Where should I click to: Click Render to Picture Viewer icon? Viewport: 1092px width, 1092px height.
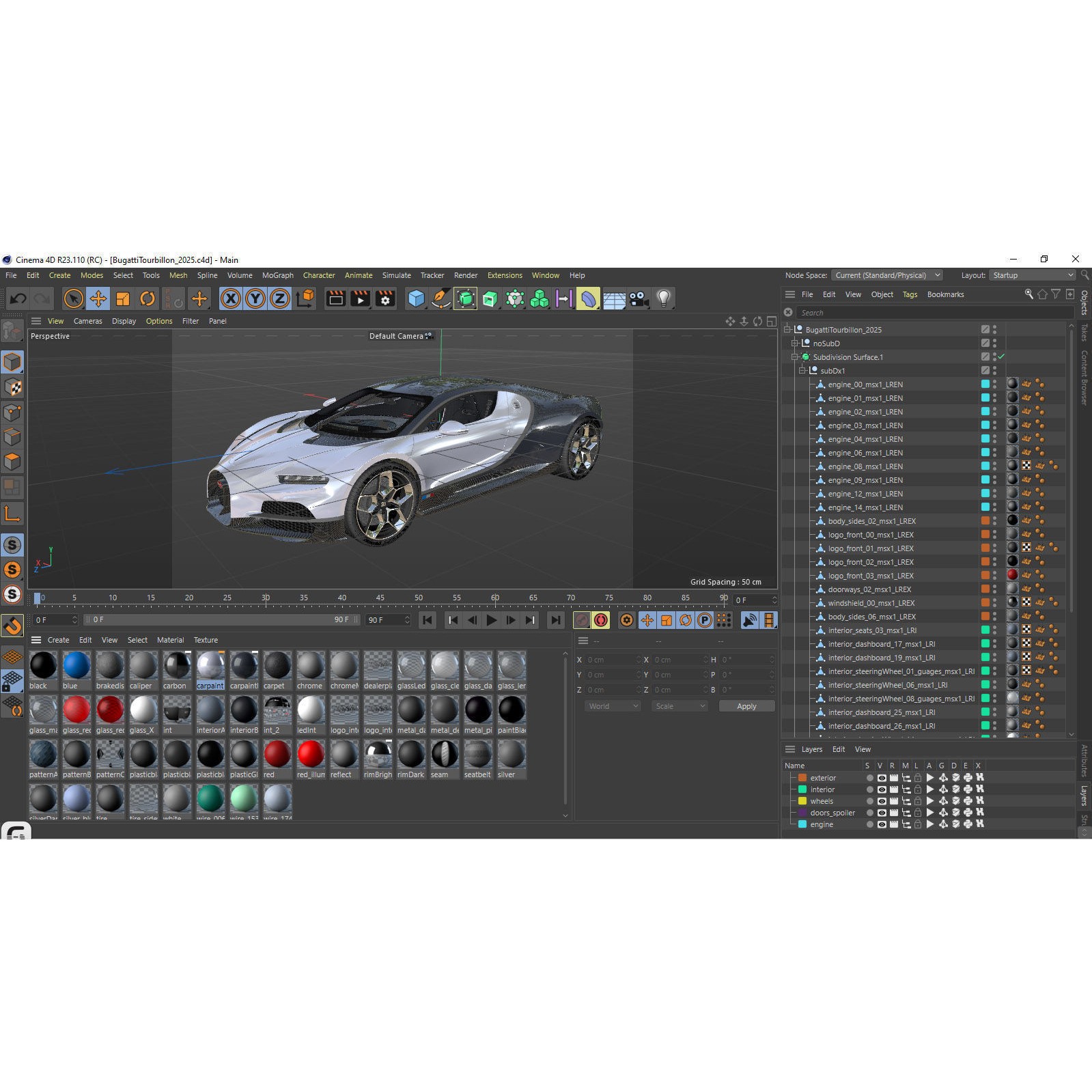tap(360, 298)
